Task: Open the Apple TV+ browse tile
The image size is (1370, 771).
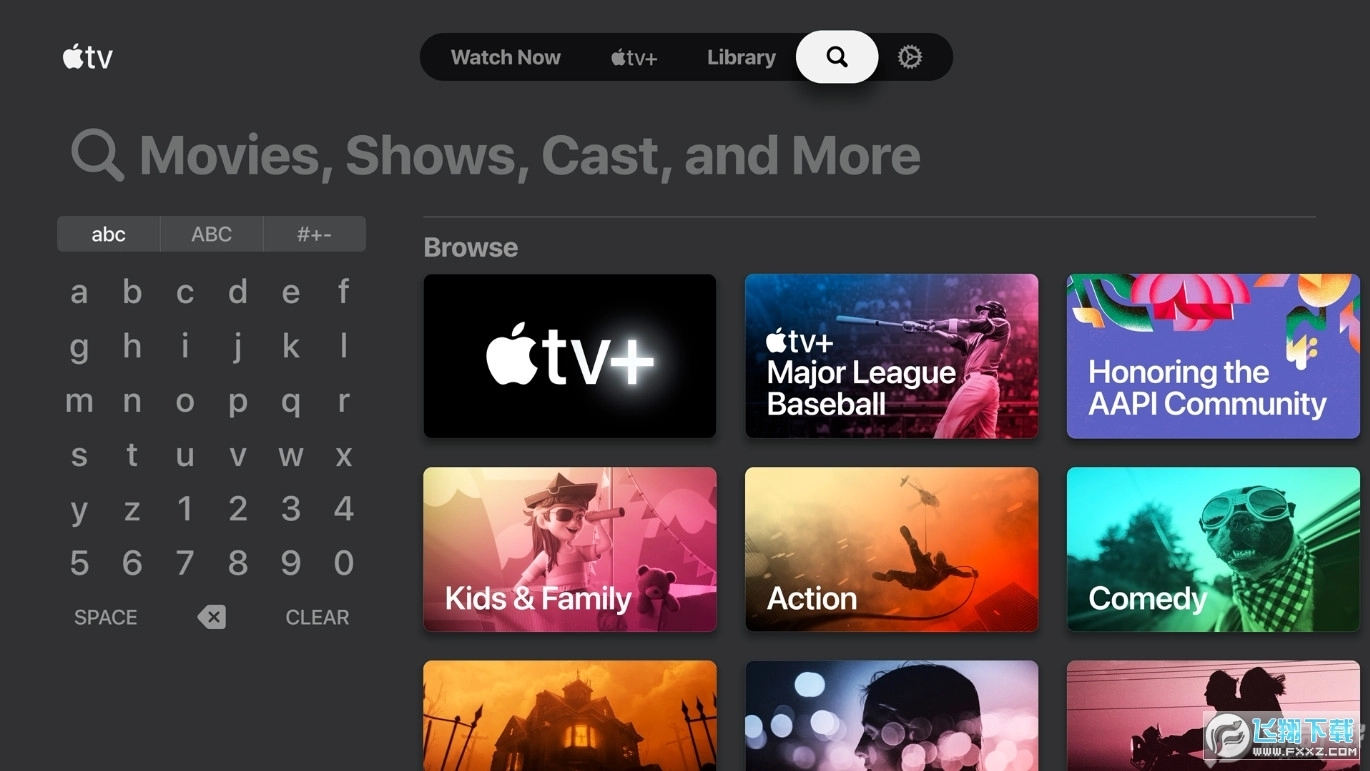Action: 570,356
